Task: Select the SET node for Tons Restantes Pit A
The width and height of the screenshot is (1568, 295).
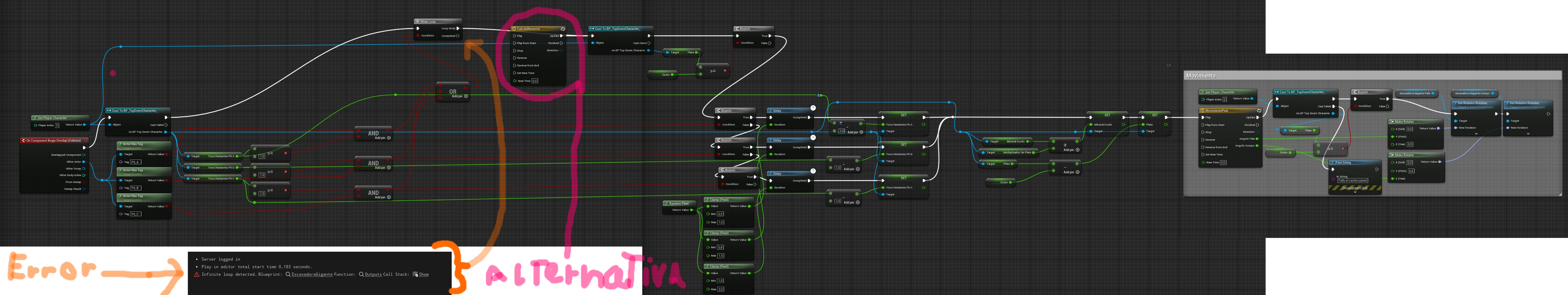Action: tap(903, 123)
